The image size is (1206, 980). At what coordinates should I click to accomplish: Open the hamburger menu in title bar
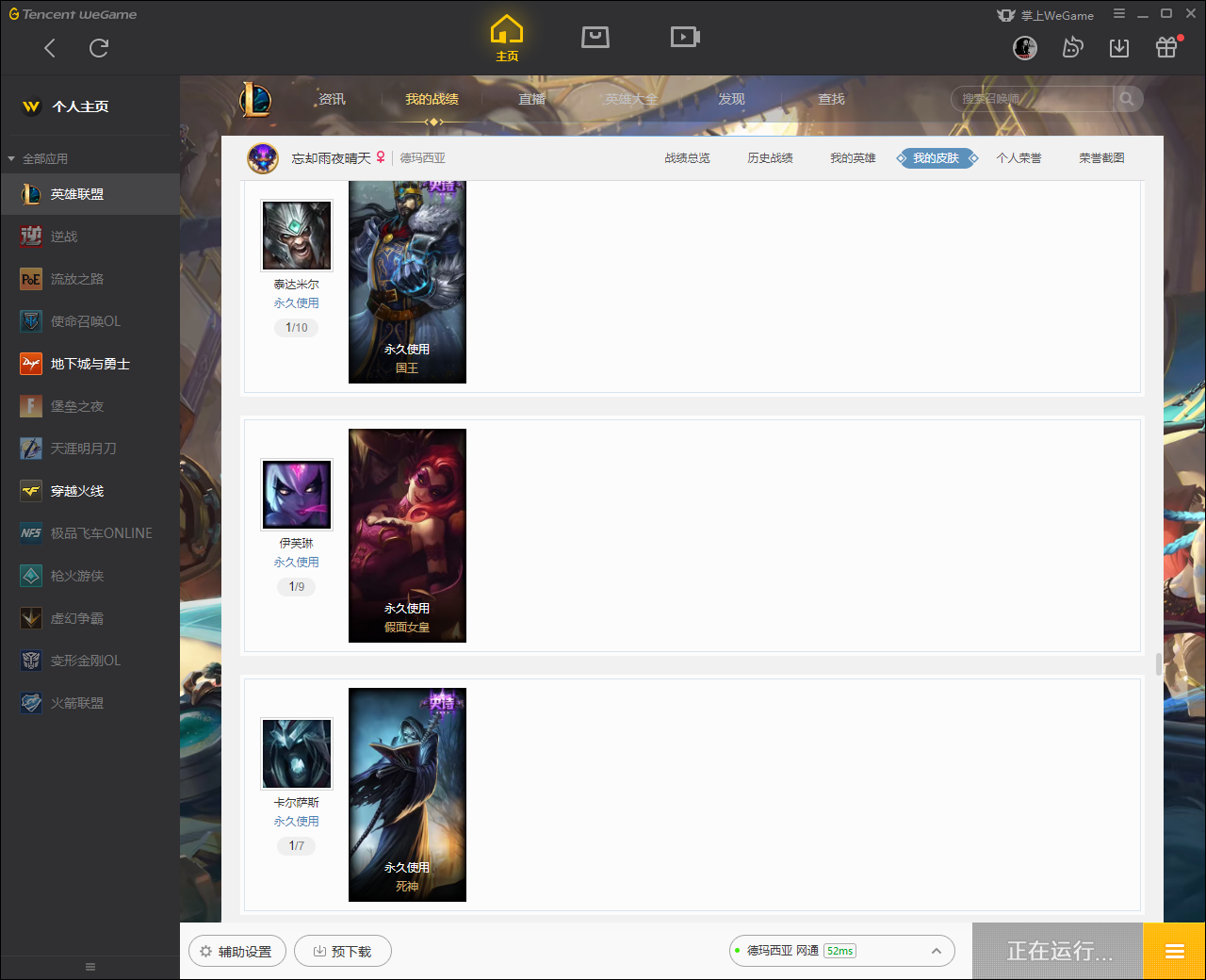tap(1119, 14)
